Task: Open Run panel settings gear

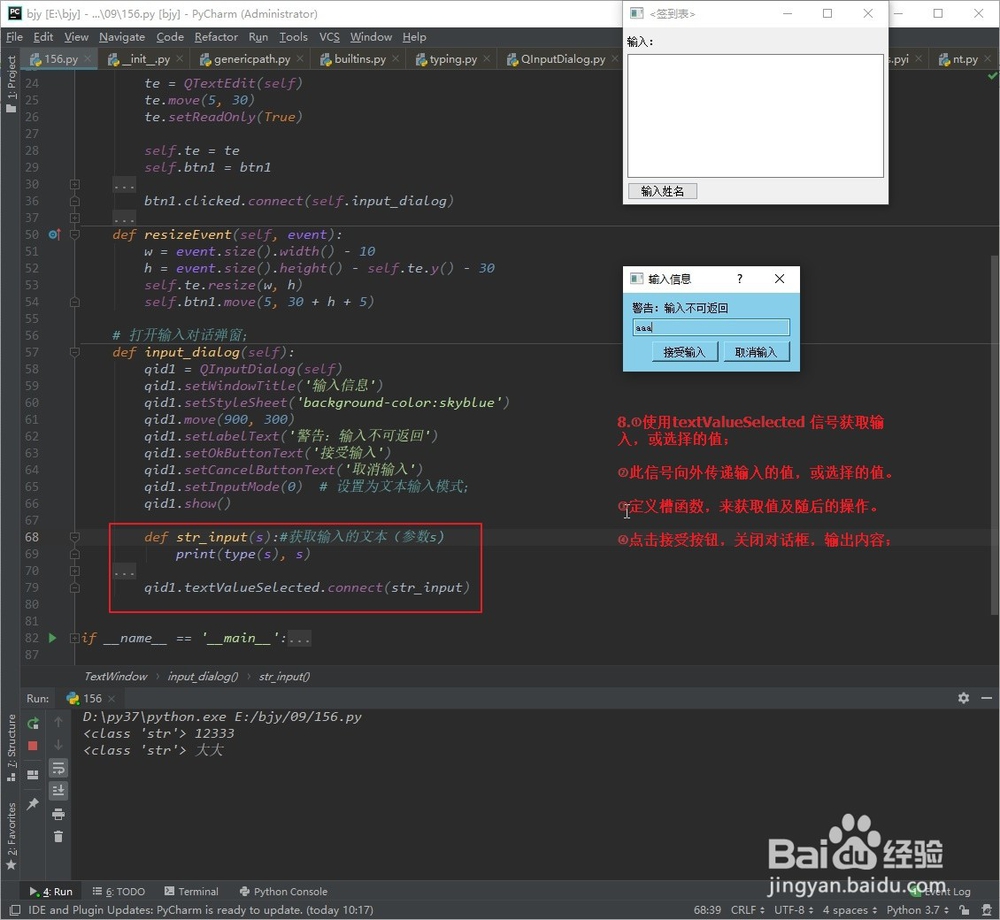Action: pos(963,698)
